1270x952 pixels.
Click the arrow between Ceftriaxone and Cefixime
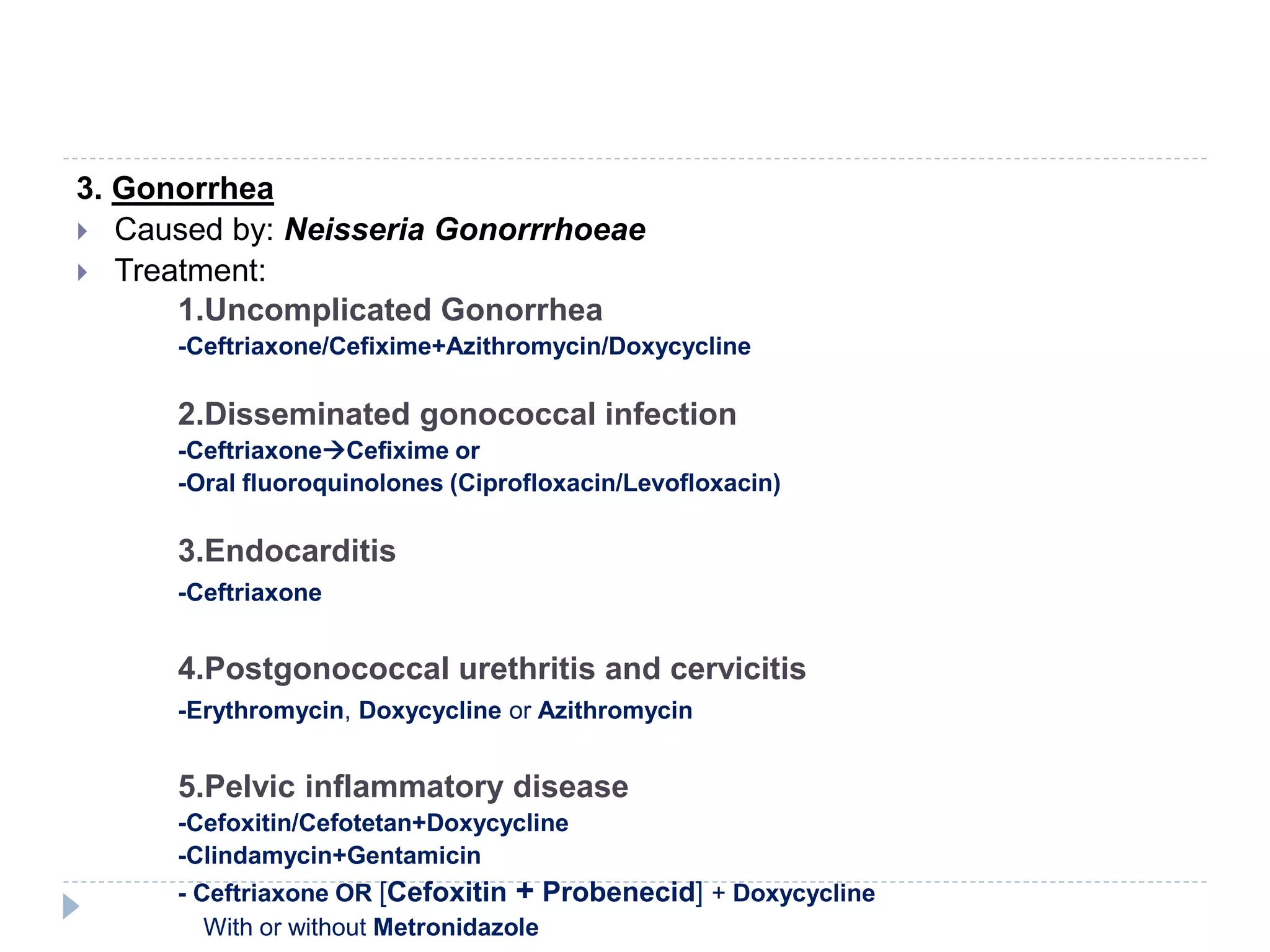[x=334, y=450]
